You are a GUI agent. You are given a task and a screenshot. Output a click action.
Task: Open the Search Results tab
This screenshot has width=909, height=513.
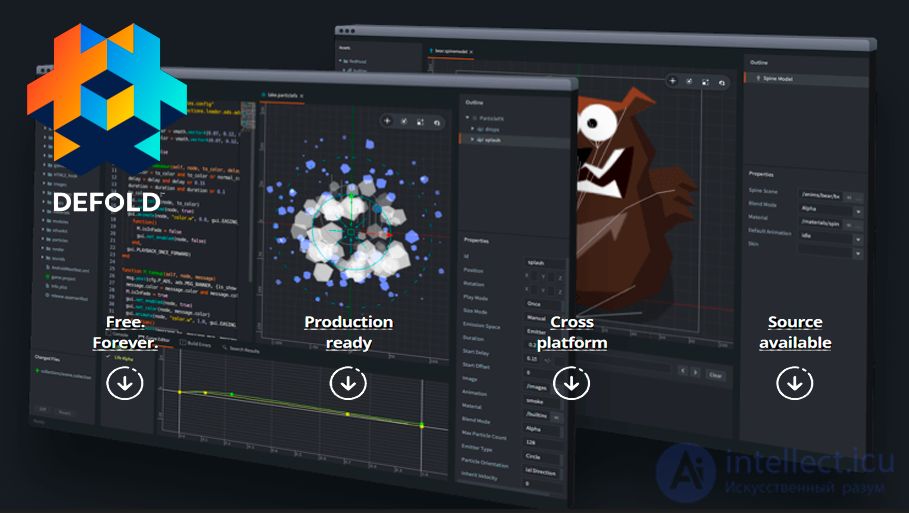(x=241, y=349)
